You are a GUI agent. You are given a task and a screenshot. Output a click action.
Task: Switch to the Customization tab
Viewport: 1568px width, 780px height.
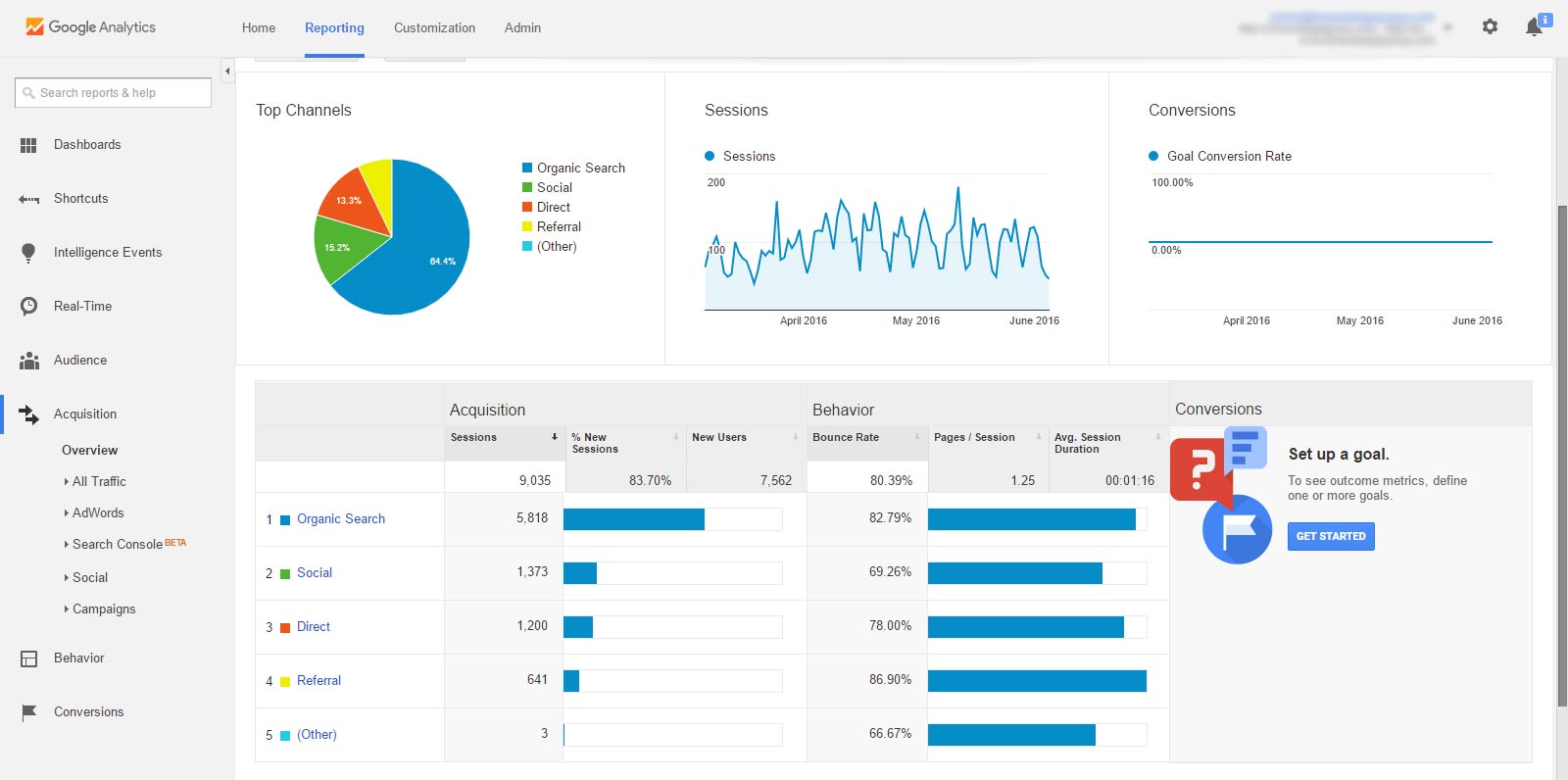pyautogui.click(x=434, y=27)
